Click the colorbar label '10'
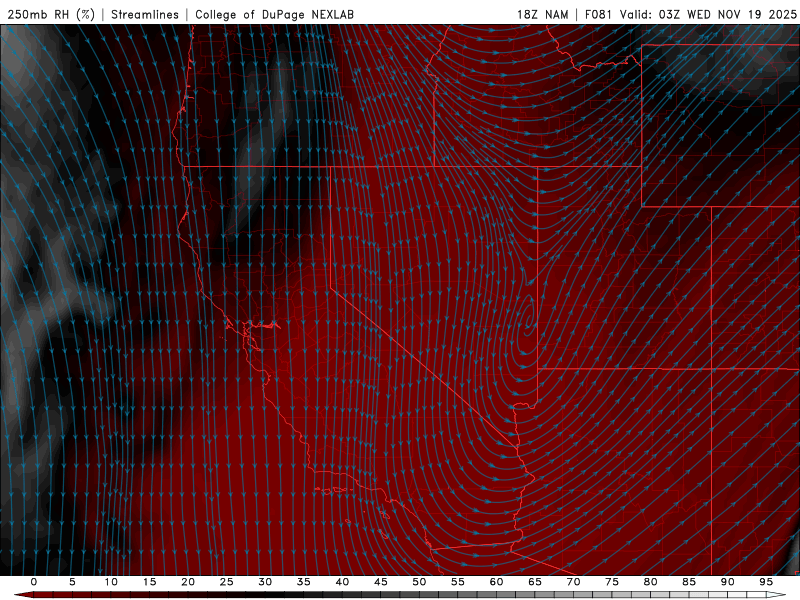 (x=111, y=582)
